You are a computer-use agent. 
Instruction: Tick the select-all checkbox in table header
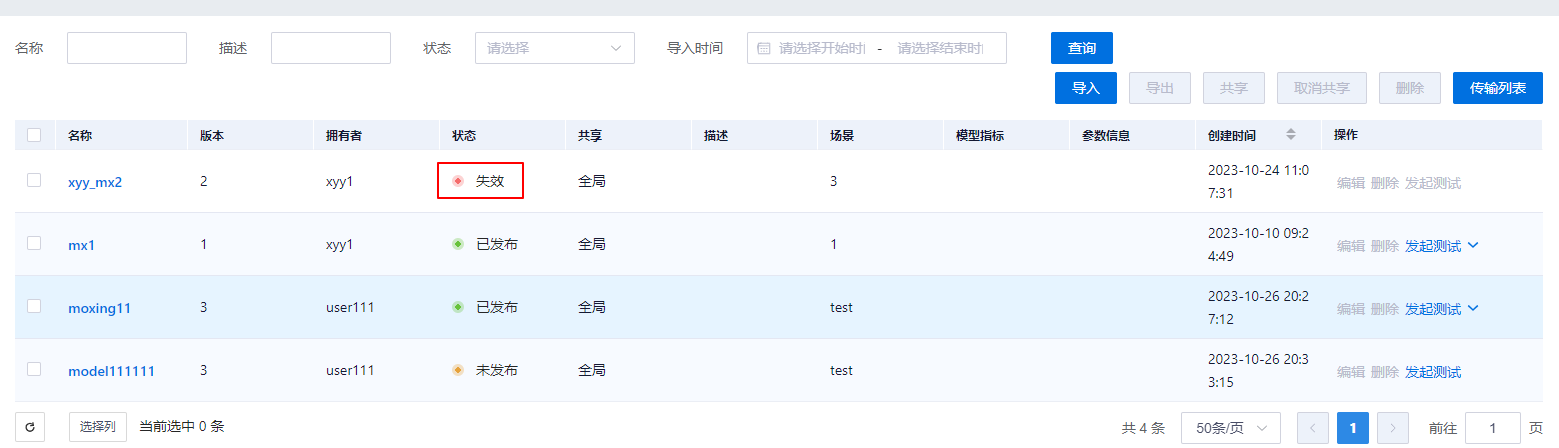[34, 135]
